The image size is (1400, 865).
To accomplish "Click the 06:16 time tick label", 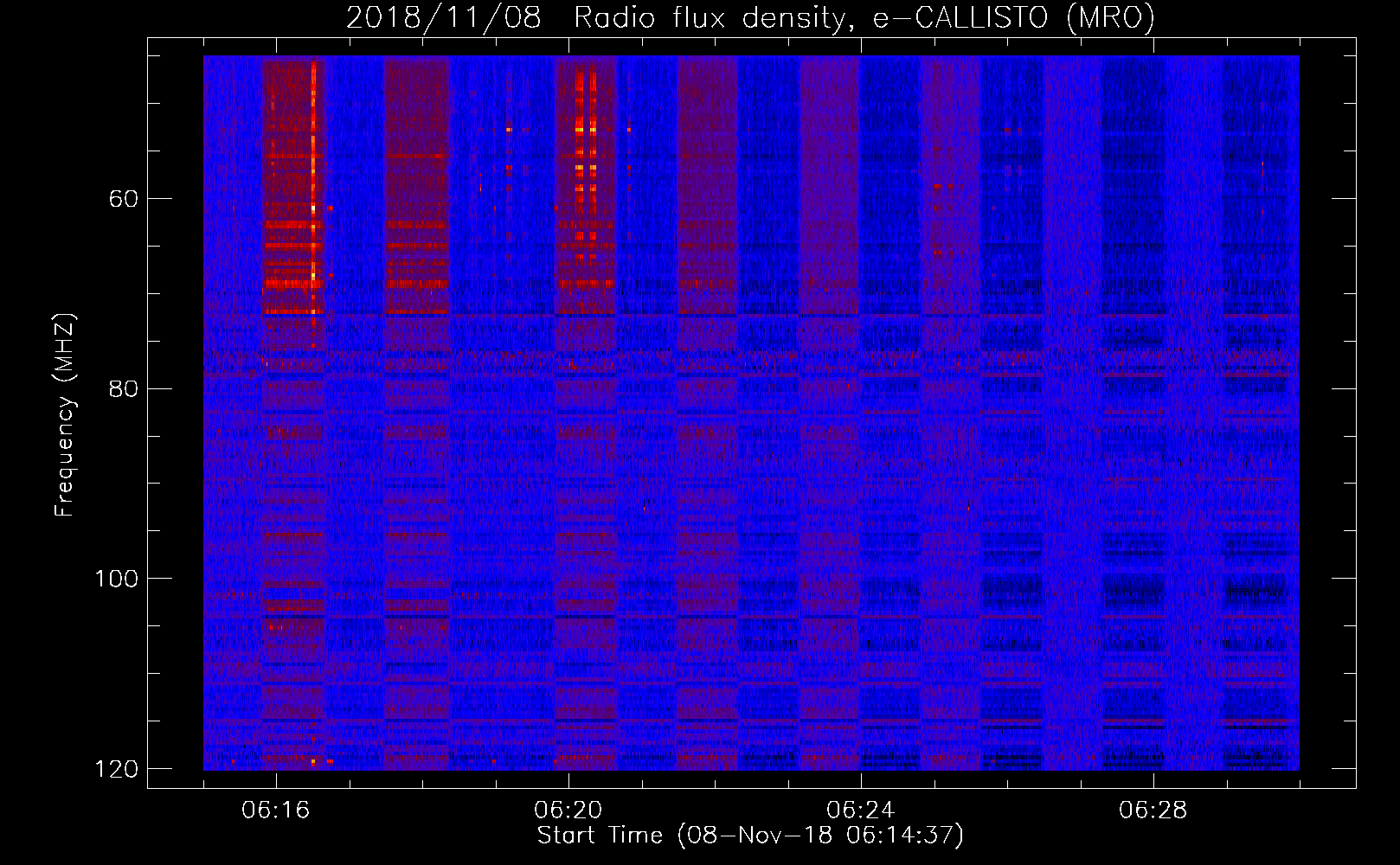I will 276,811.
